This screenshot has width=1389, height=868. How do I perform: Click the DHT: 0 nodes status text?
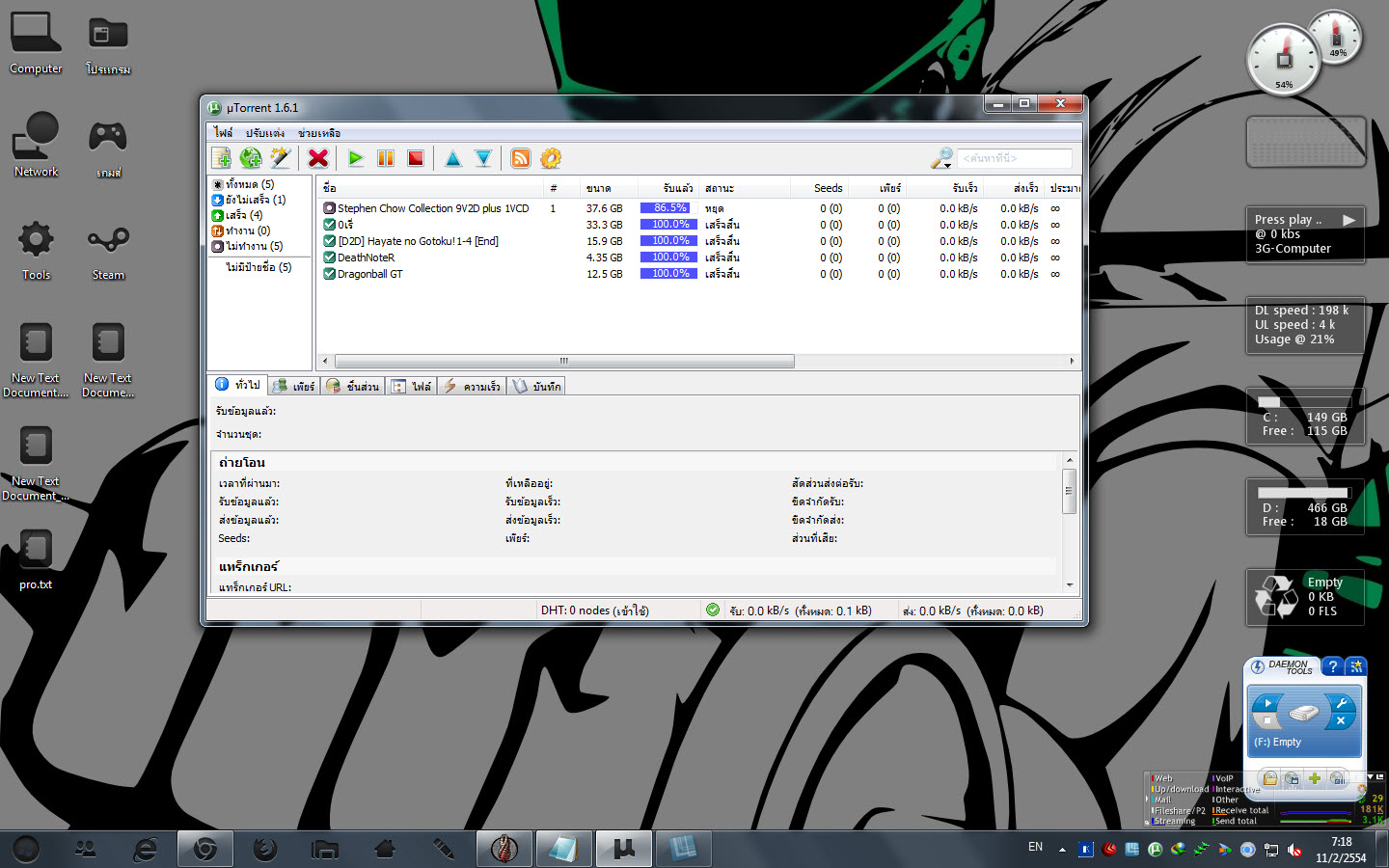[594, 610]
